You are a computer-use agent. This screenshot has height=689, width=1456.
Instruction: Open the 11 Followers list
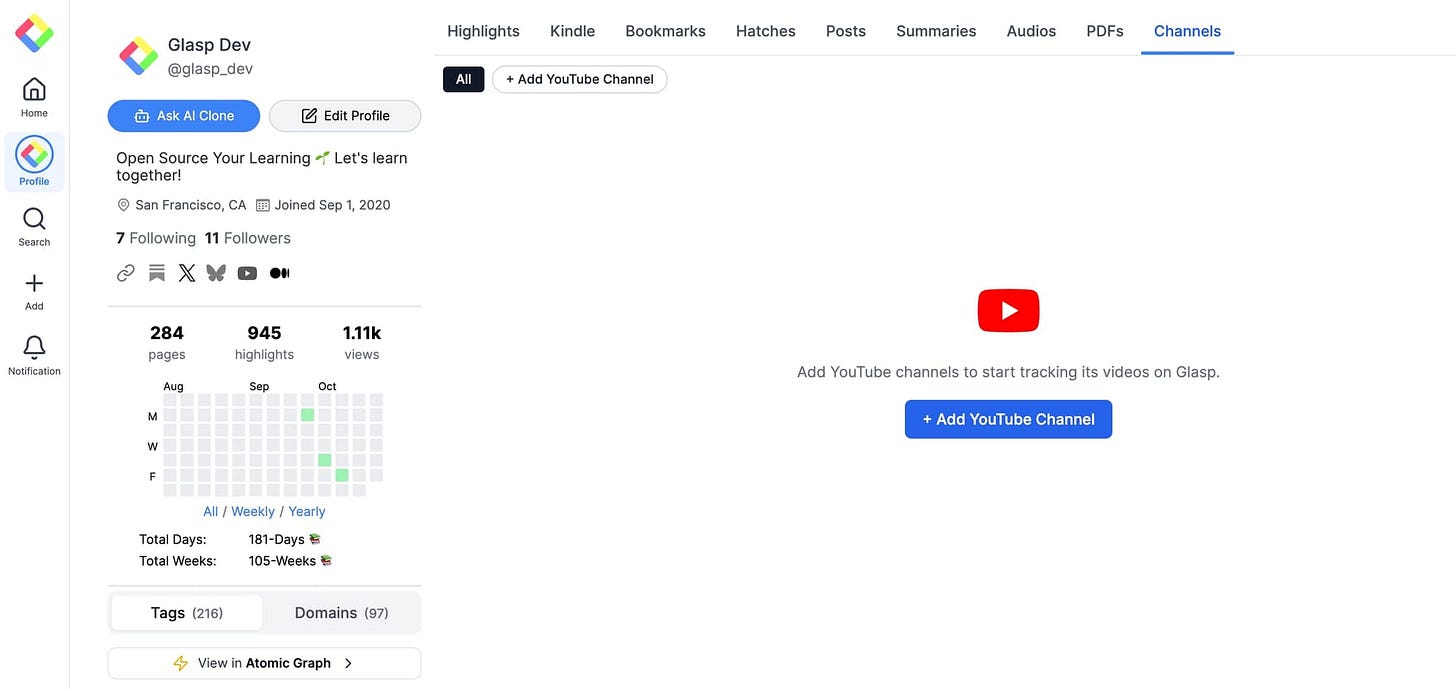coord(248,238)
